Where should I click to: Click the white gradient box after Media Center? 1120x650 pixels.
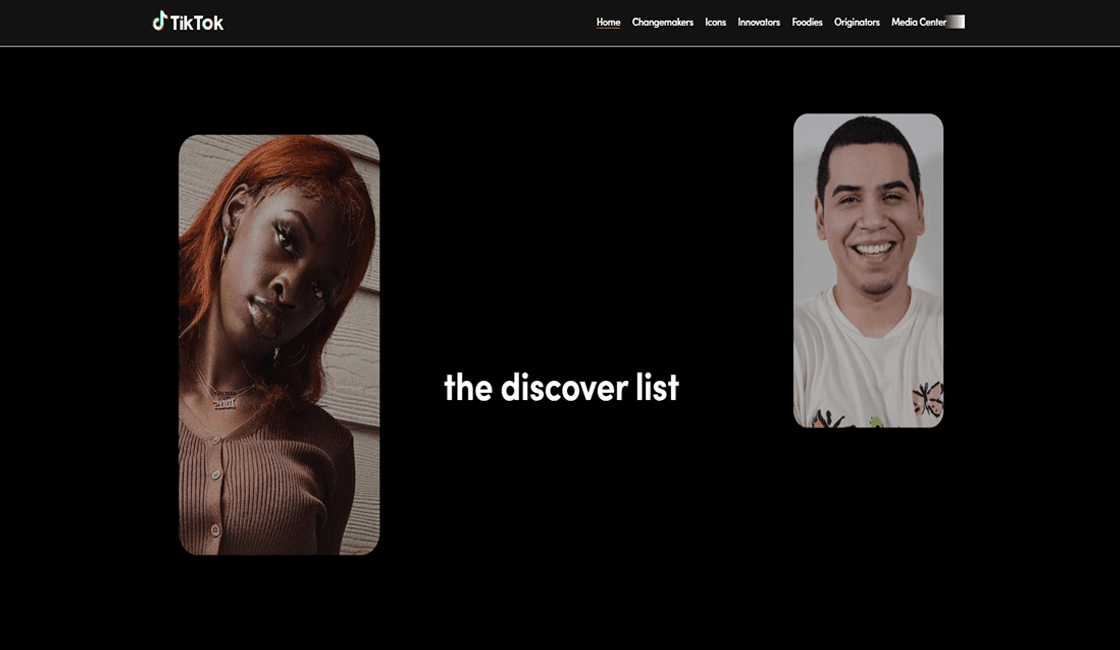coord(956,22)
